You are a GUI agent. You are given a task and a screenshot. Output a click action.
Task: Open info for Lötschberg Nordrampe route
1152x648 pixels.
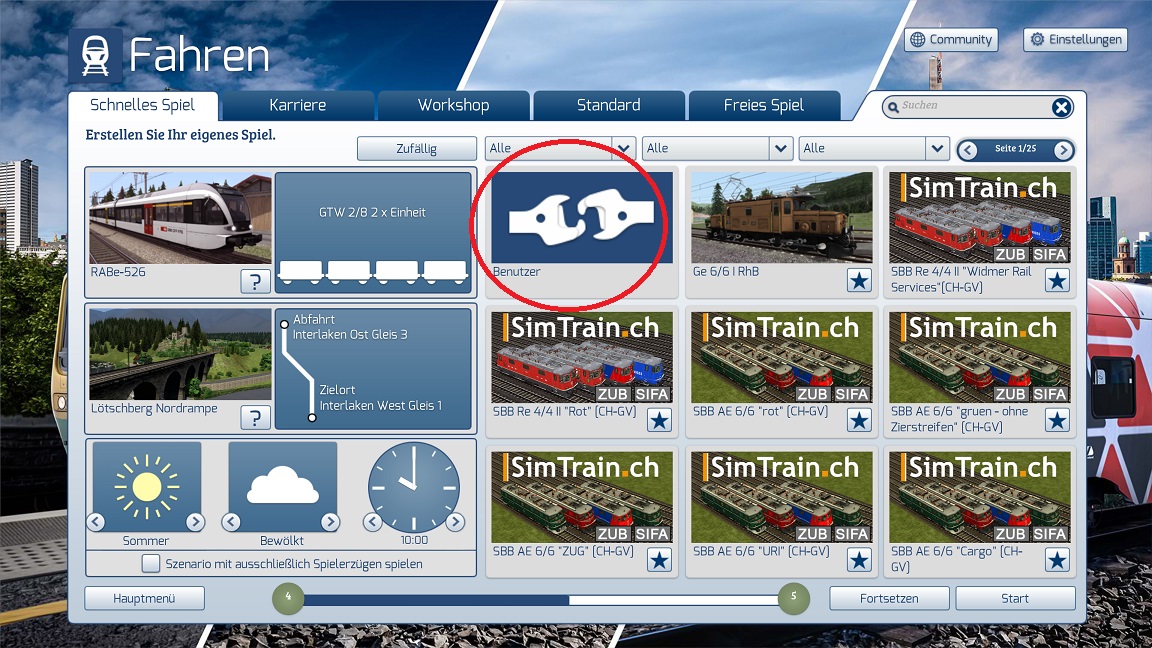point(255,417)
